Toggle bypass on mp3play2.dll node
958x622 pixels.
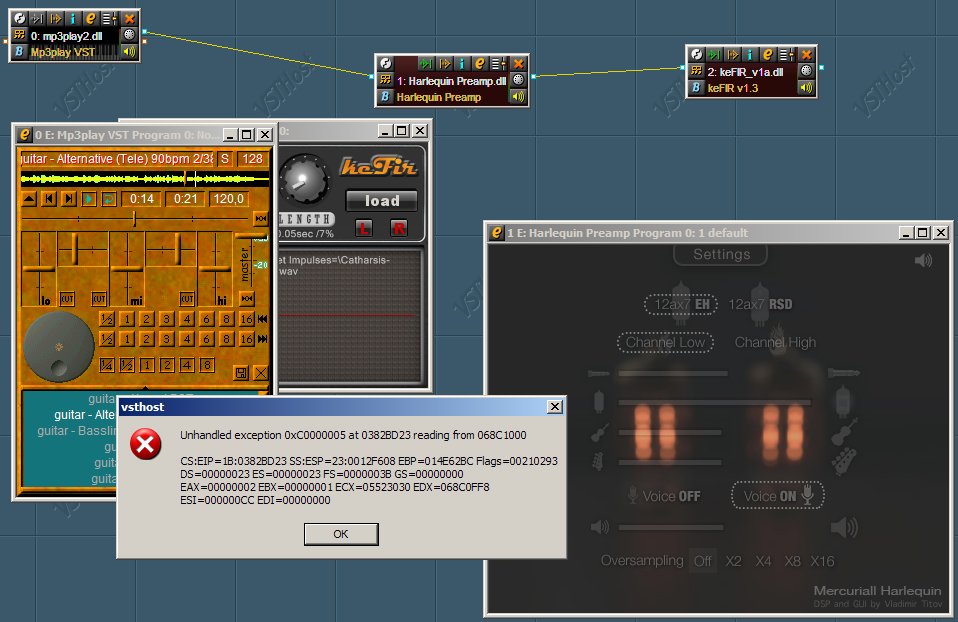(x=20, y=19)
